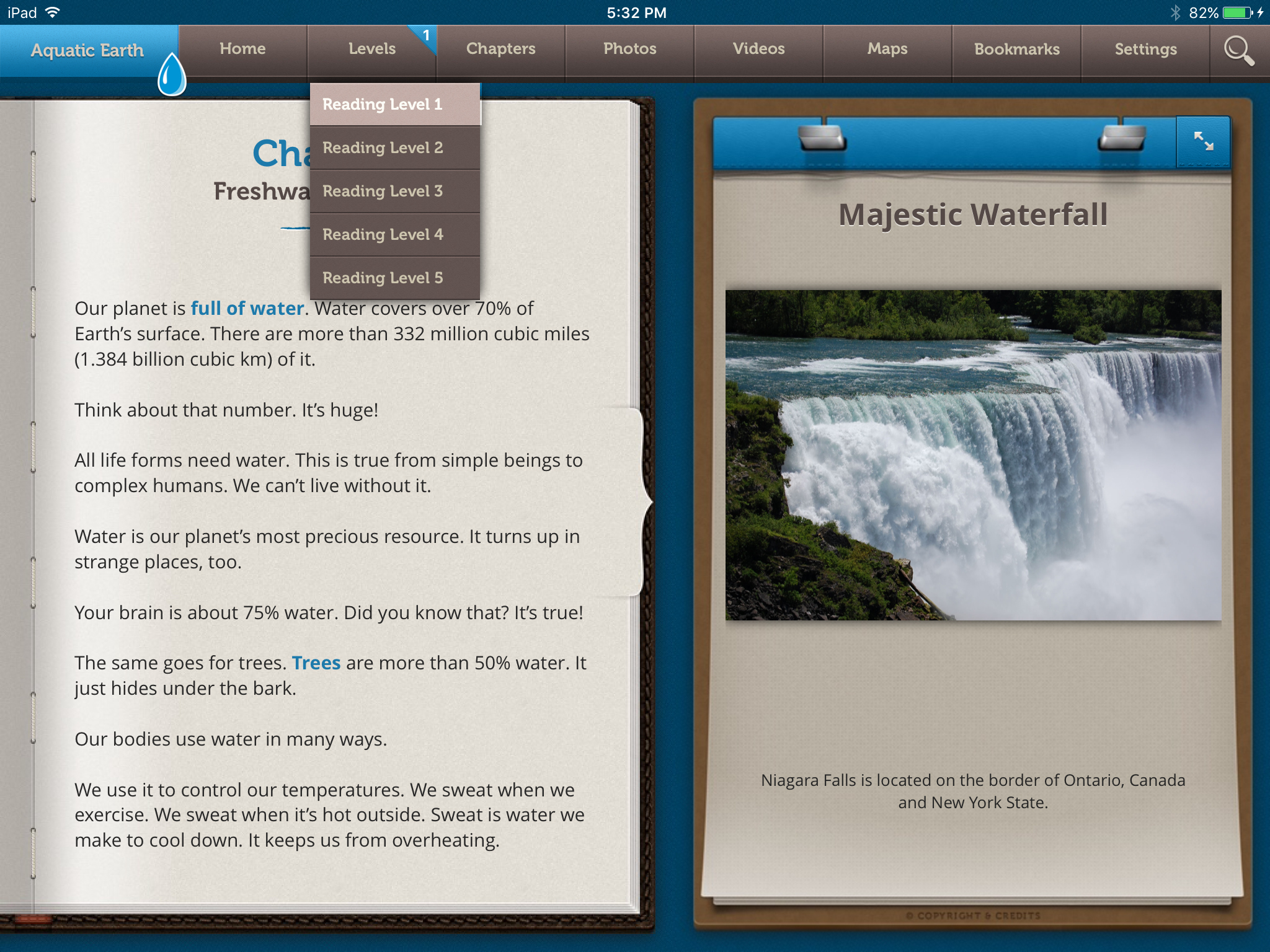Go to the Videos tab
This screenshot has height=952, width=1270.
click(758, 49)
